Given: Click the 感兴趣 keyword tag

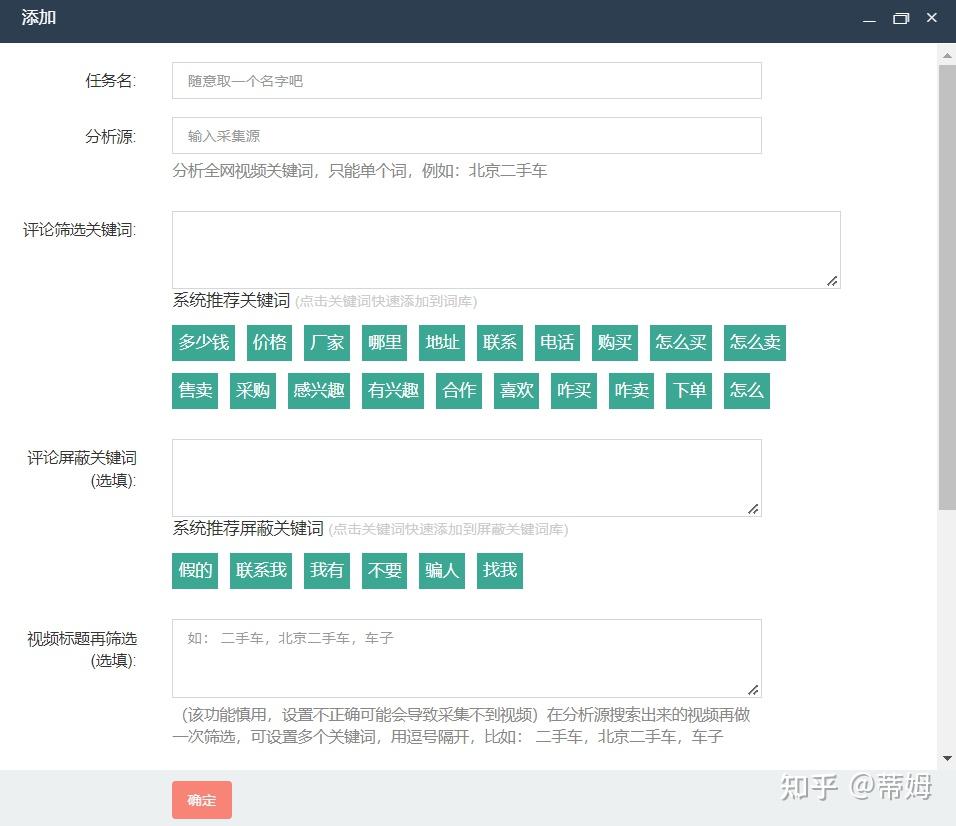Looking at the screenshot, I should (x=319, y=391).
